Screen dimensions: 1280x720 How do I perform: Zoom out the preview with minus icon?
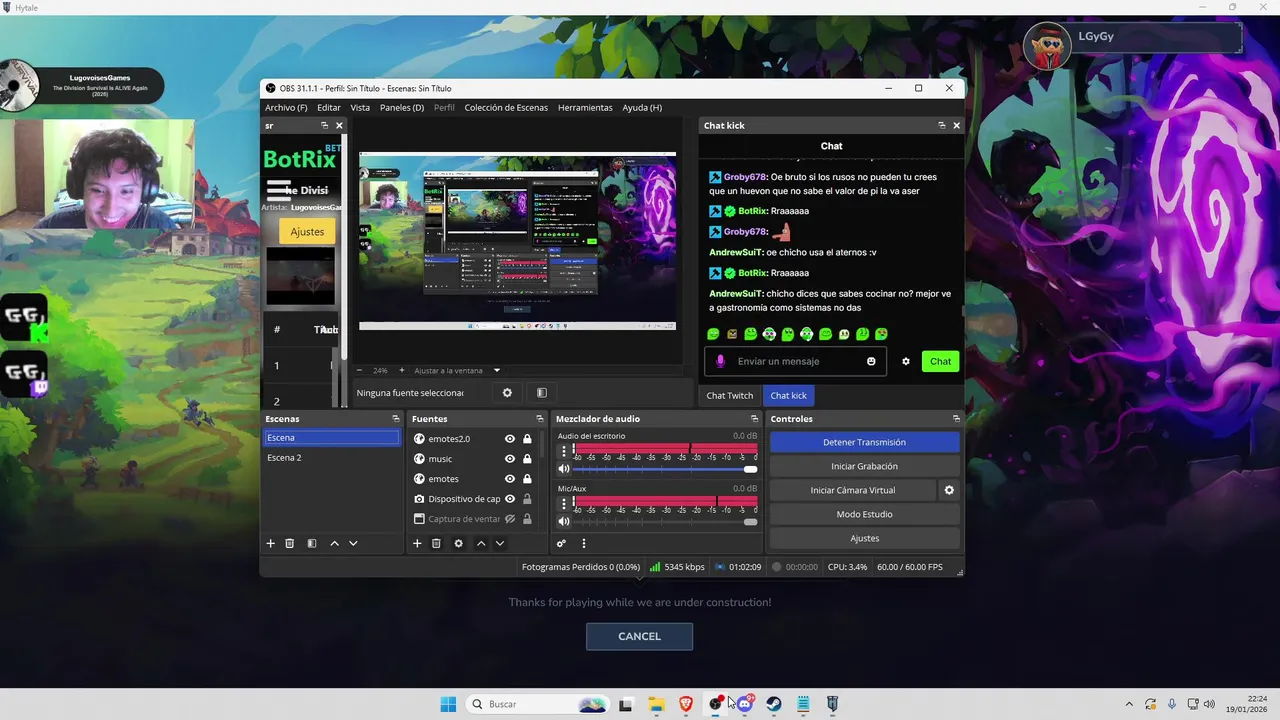point(360,370)
